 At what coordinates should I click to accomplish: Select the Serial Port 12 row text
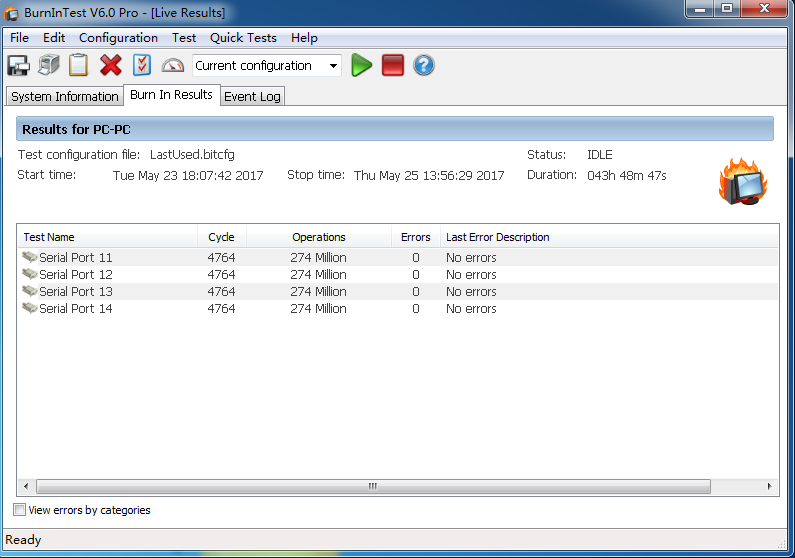[76, 275]
